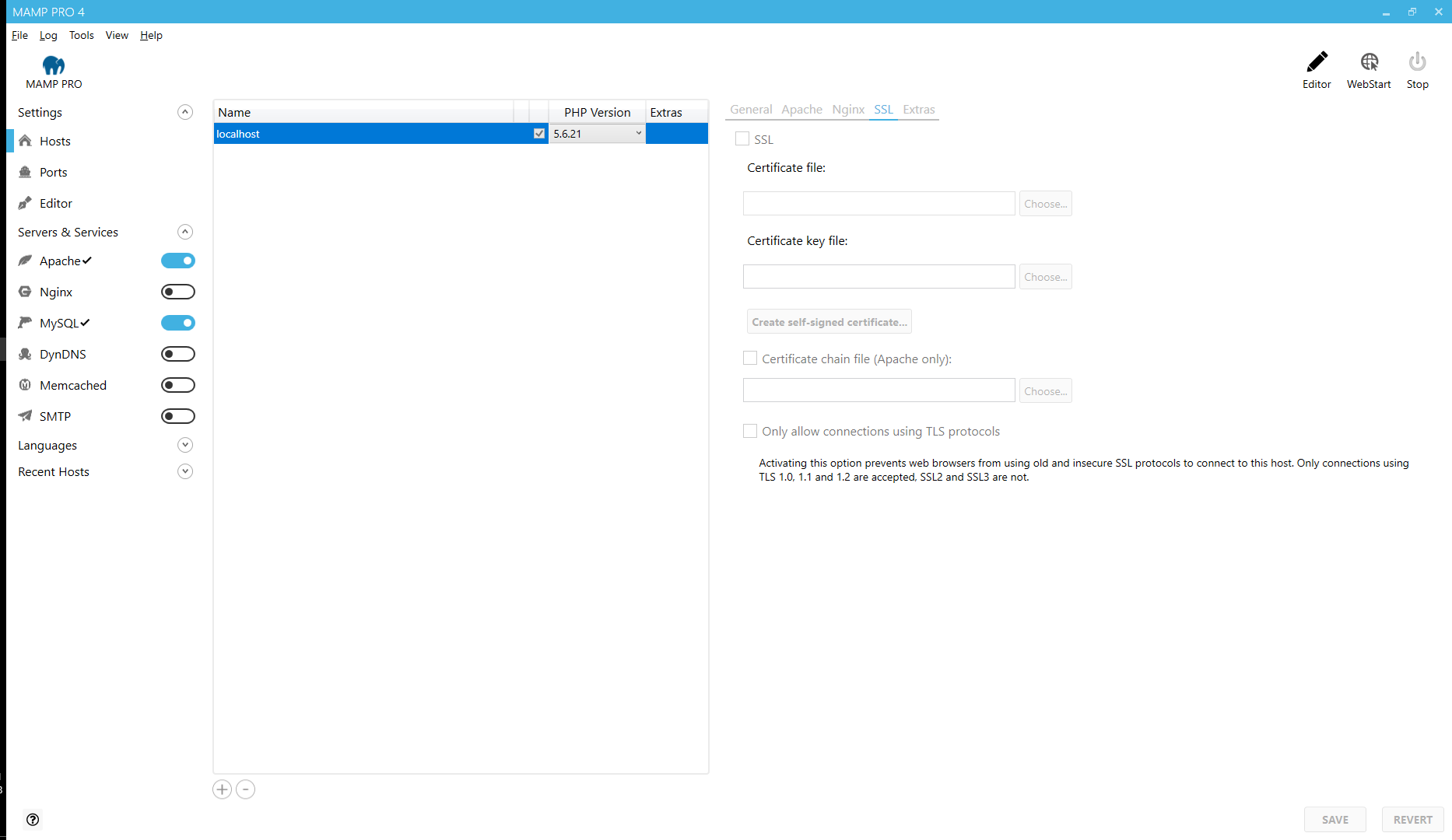Click the WebStart globe icon

[x=1369, y=61]
